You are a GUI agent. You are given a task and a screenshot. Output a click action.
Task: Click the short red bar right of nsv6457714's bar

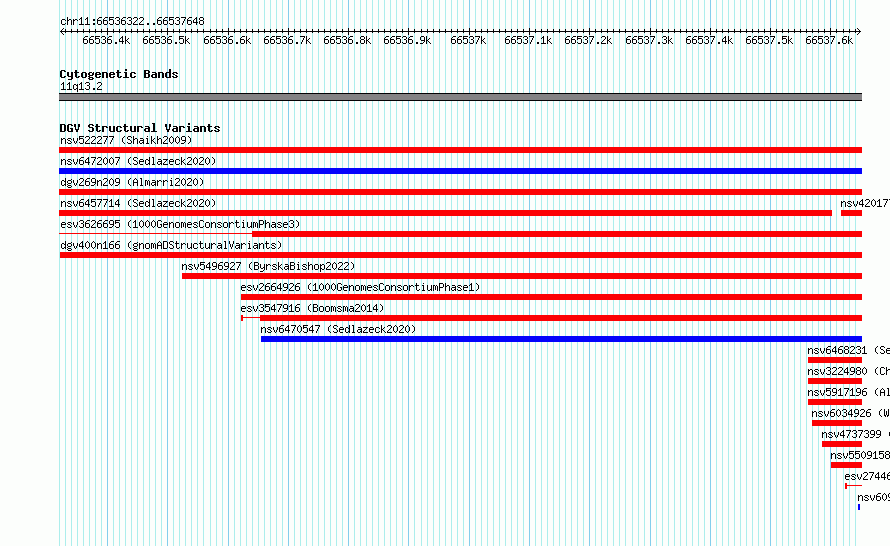[x=851, y=213]
